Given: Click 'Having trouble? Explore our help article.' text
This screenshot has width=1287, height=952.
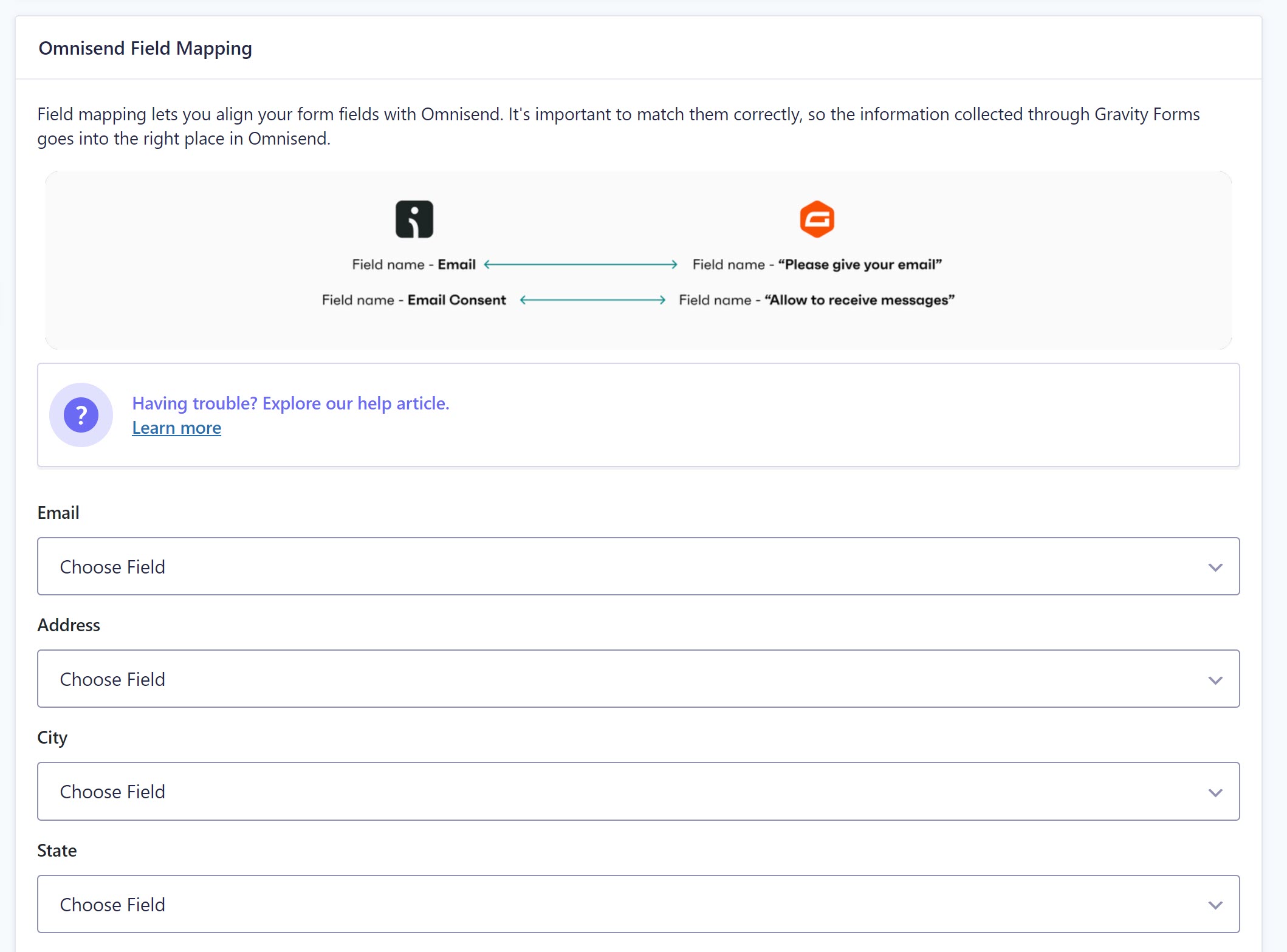Looking at the screenshot, I should tap(290, 403).
